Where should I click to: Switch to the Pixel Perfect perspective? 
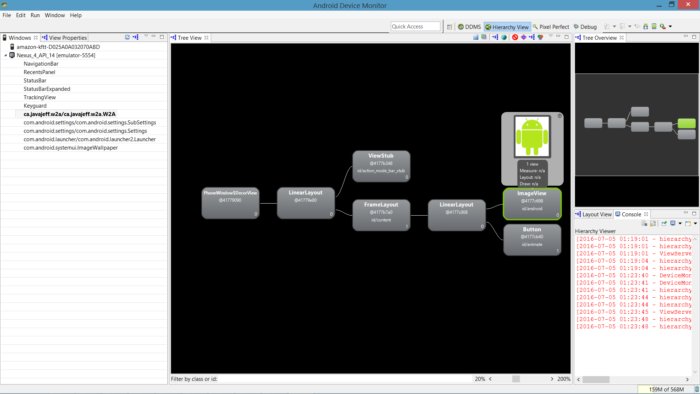551,27
